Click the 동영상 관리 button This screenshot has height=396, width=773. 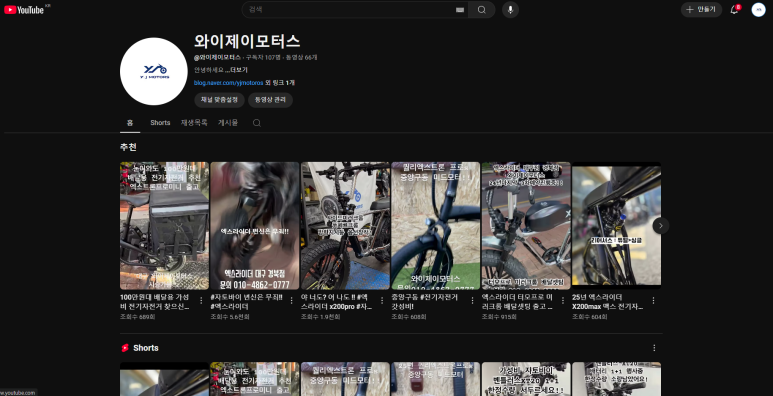271,100
